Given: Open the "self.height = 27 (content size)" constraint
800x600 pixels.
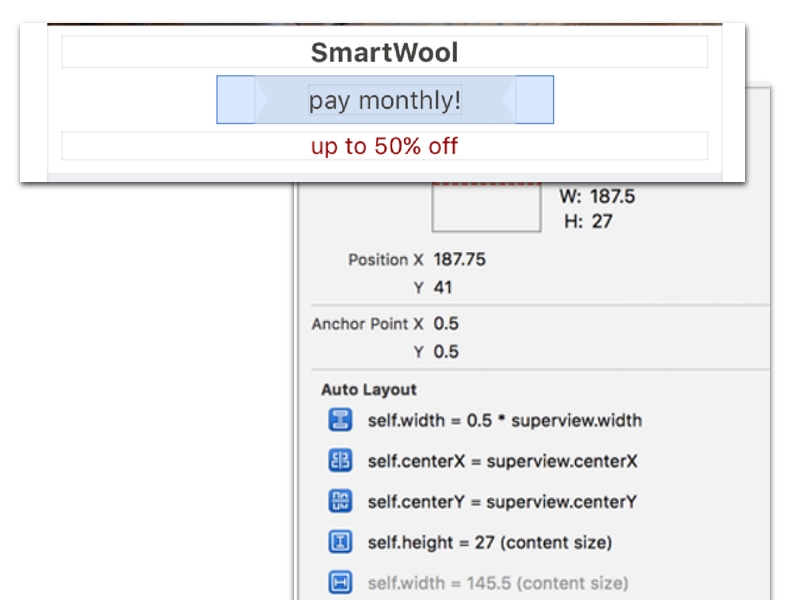Looking at the screenshot, I should (x=489, y=542).
